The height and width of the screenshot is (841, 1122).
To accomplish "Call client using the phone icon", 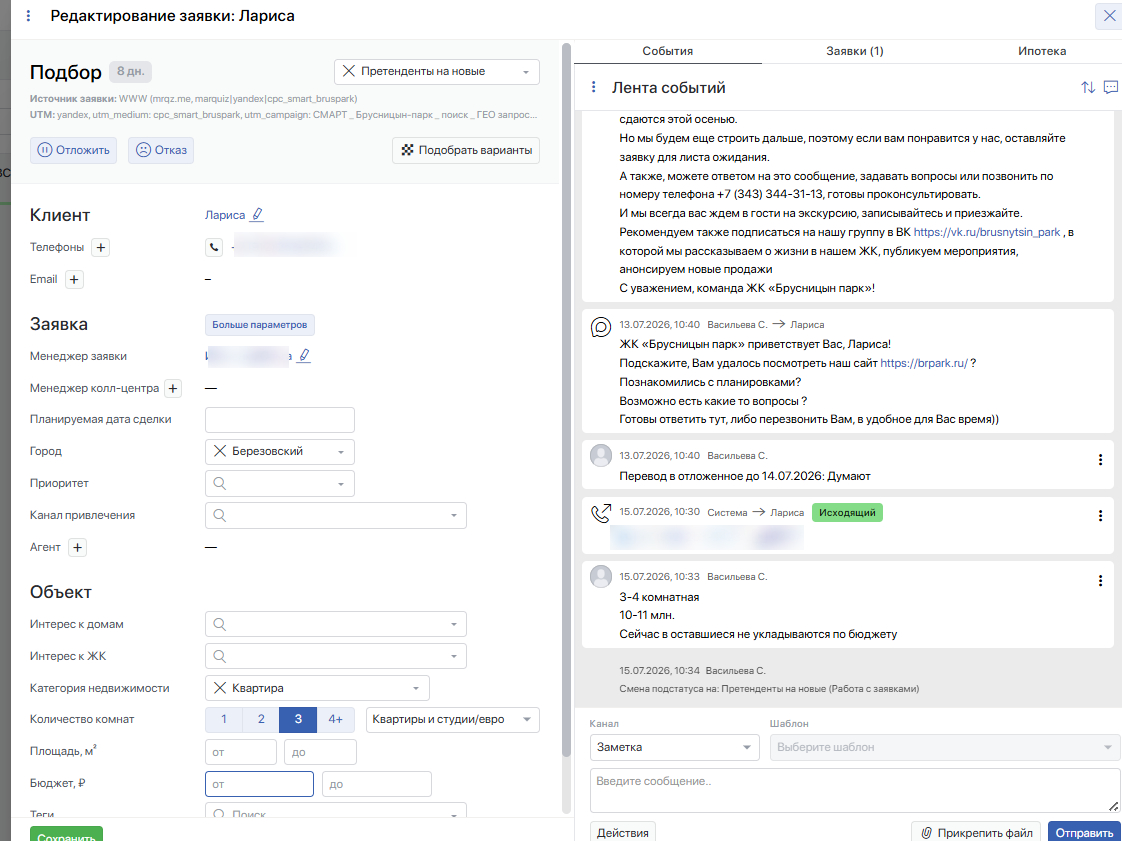I will pos(214,248).
